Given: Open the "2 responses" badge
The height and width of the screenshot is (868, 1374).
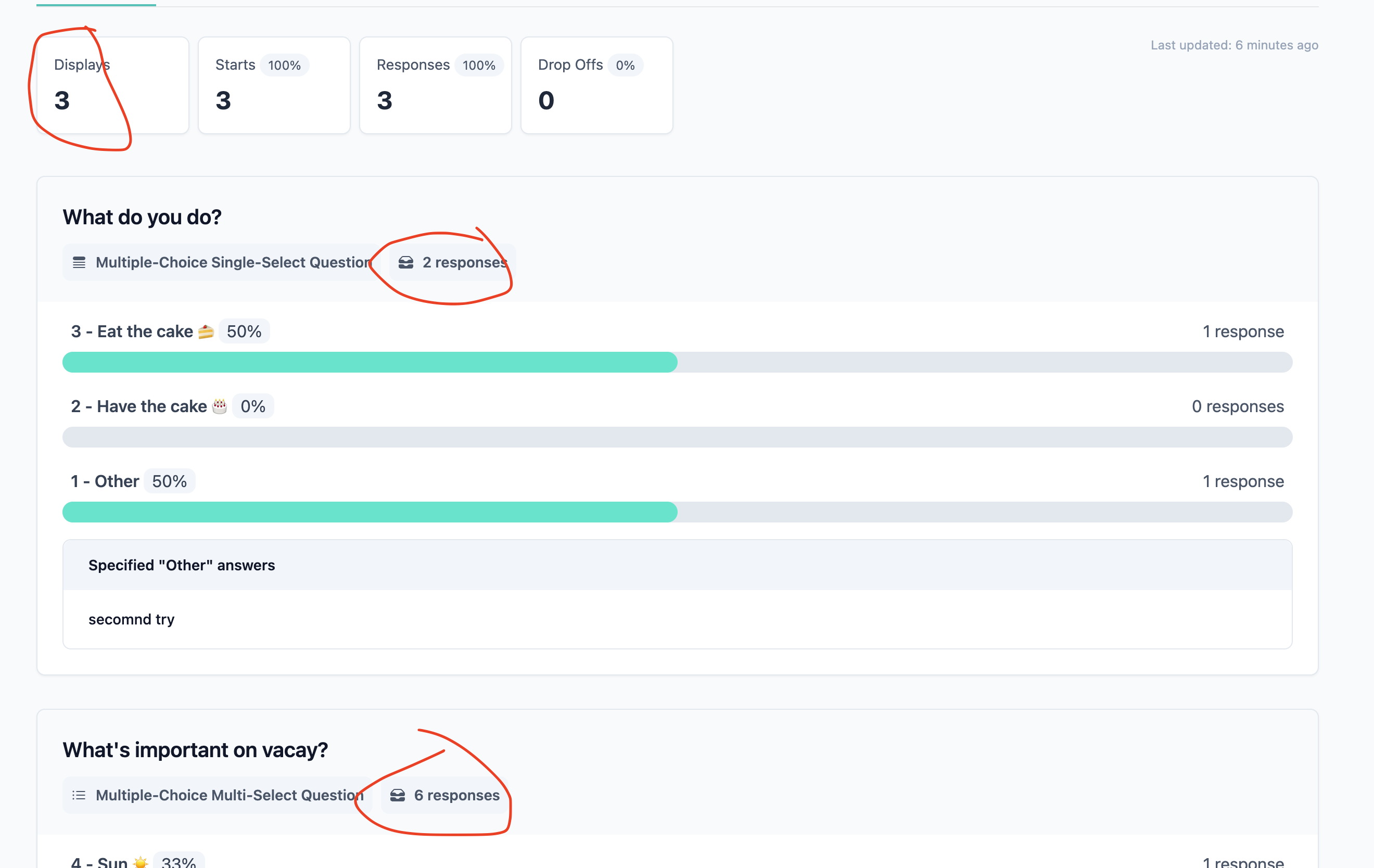Looking at the screenshot, I should pos(451,262).
